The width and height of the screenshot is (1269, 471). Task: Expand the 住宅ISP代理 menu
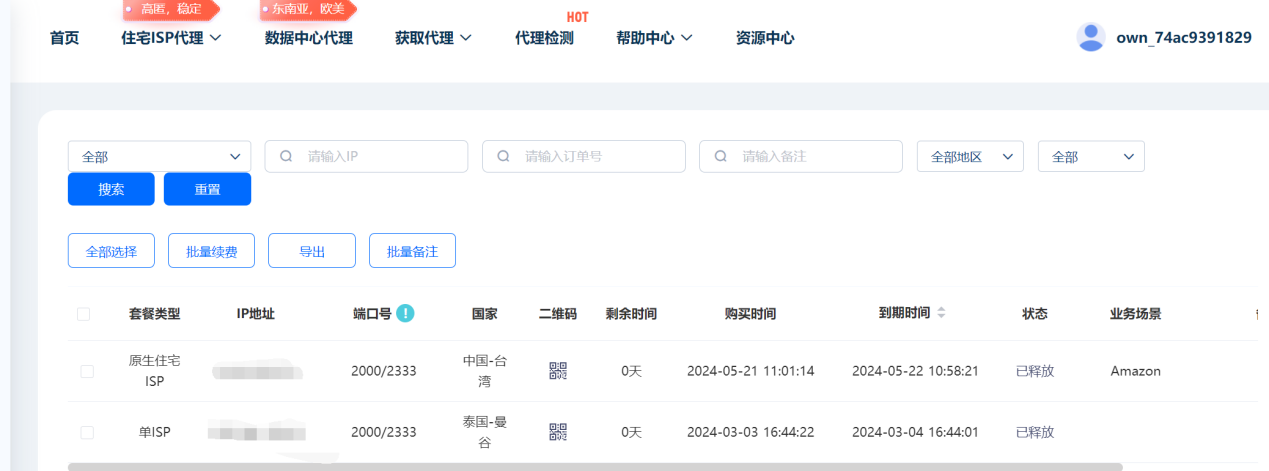171,38
